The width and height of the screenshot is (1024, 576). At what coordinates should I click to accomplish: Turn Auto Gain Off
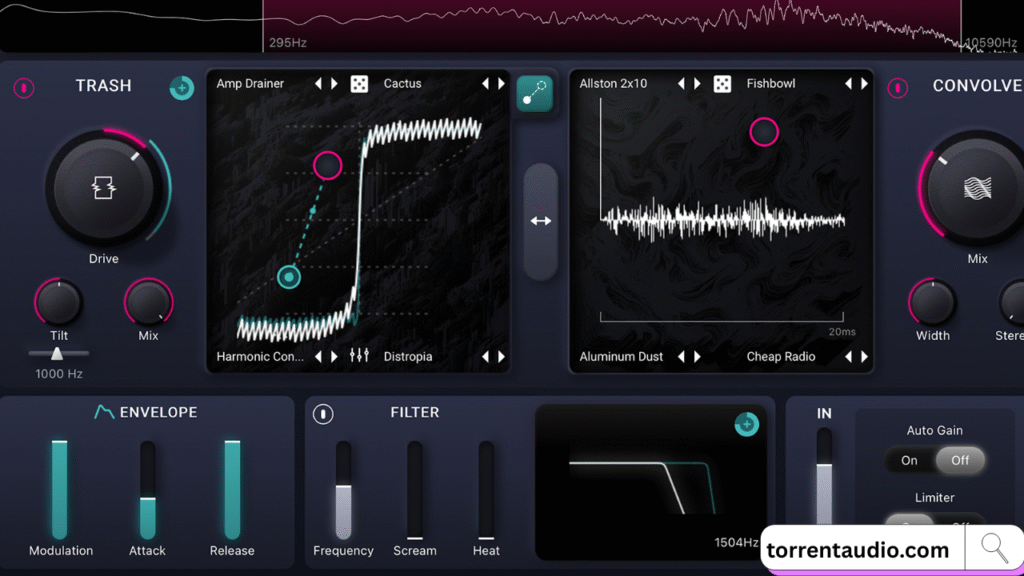(x=960, y=460)
